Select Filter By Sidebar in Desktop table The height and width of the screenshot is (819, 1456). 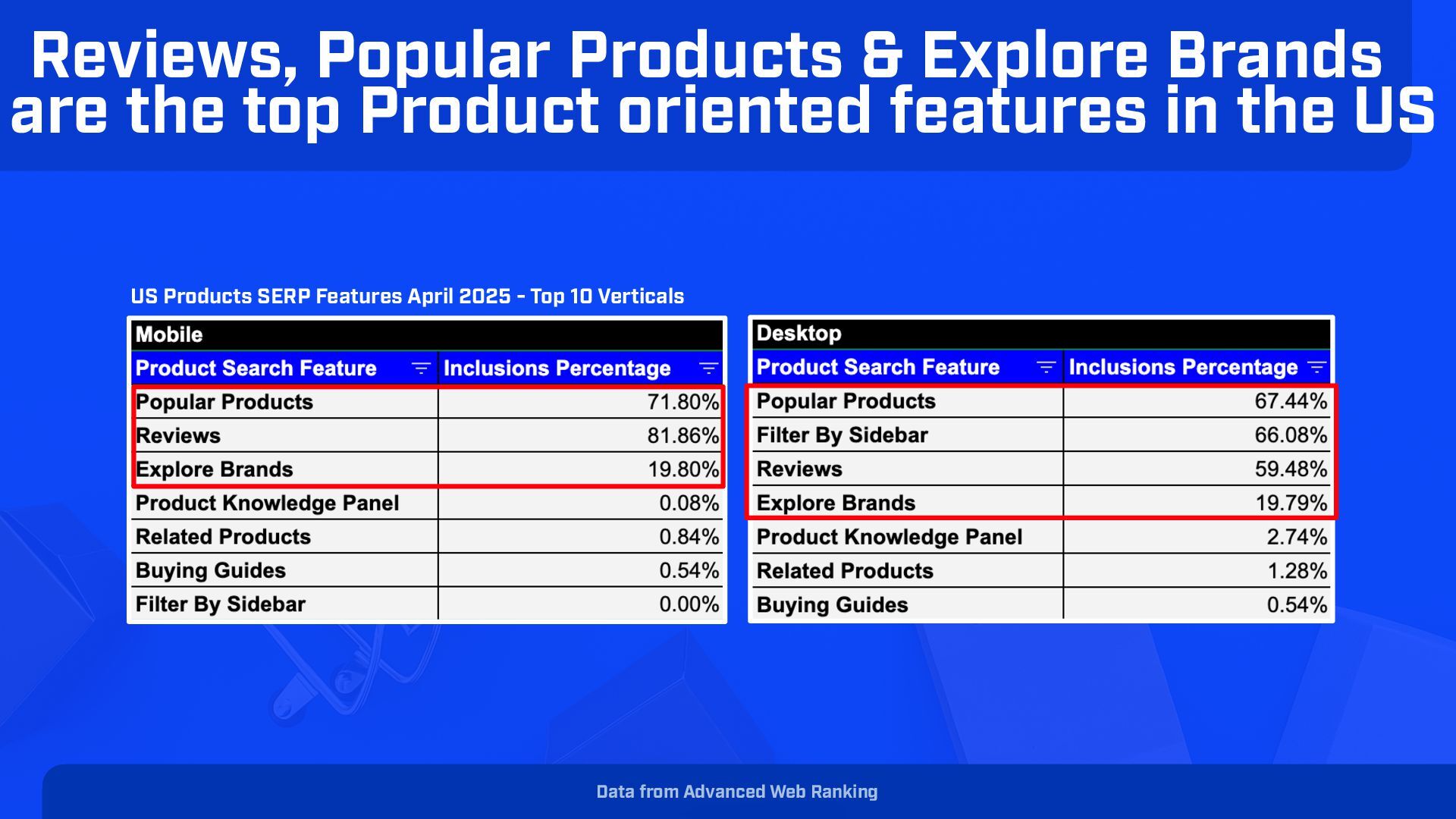842,435
